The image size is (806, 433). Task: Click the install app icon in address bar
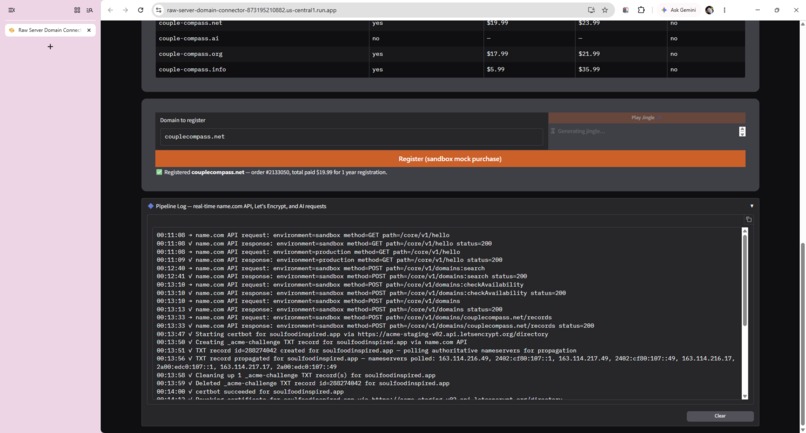pos(591,10)
